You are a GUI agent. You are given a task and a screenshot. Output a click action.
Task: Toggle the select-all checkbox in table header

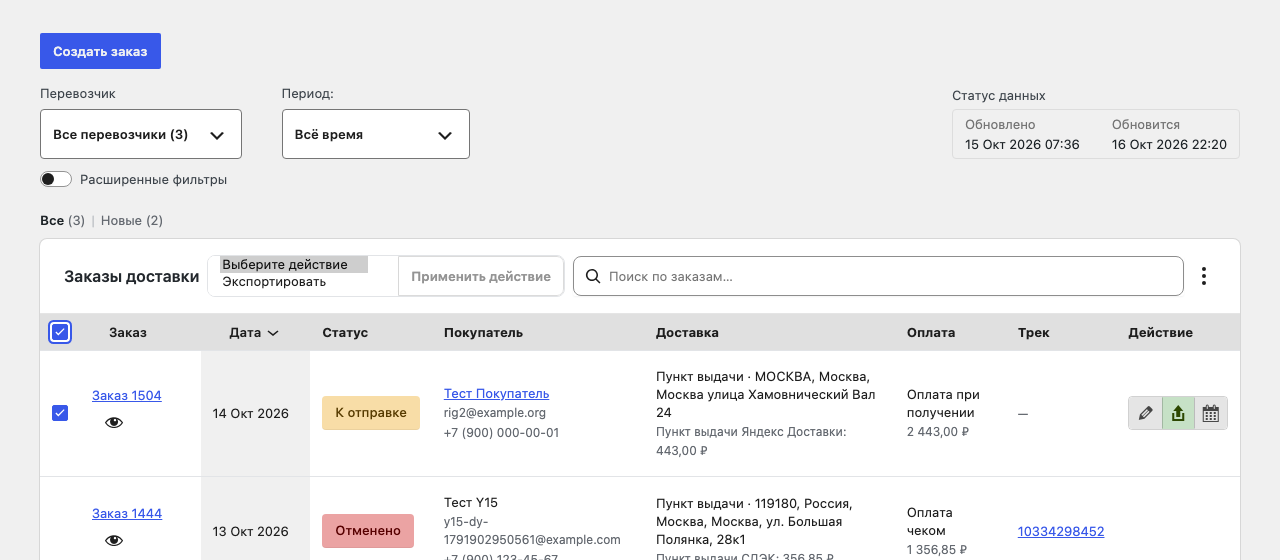(60, 332)
